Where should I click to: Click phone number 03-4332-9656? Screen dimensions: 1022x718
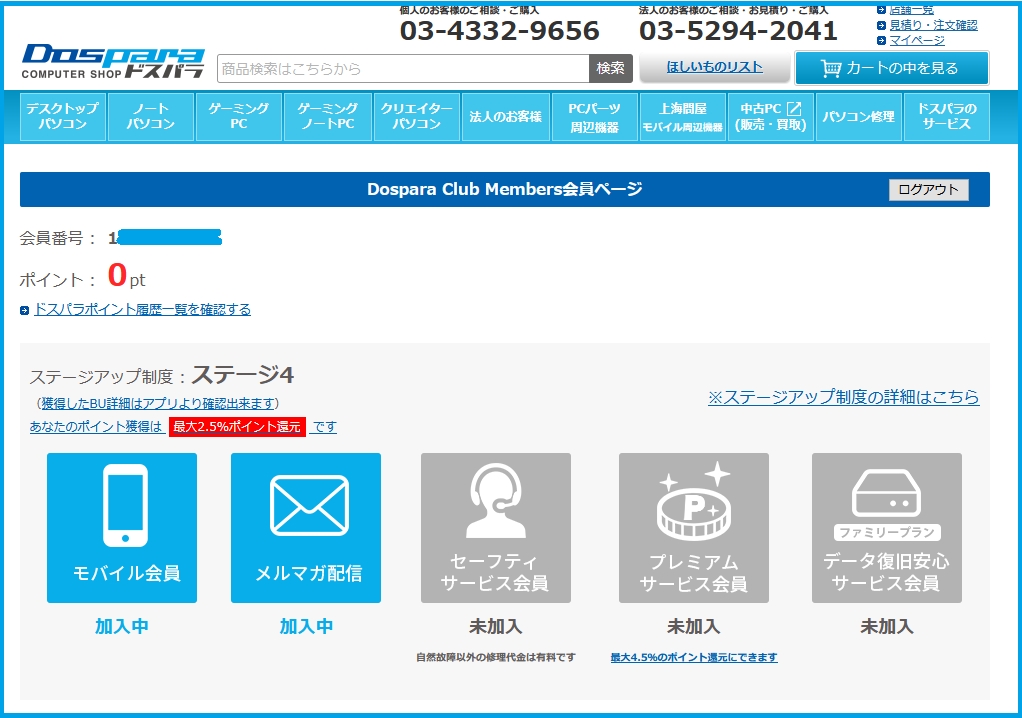point(499,31)
